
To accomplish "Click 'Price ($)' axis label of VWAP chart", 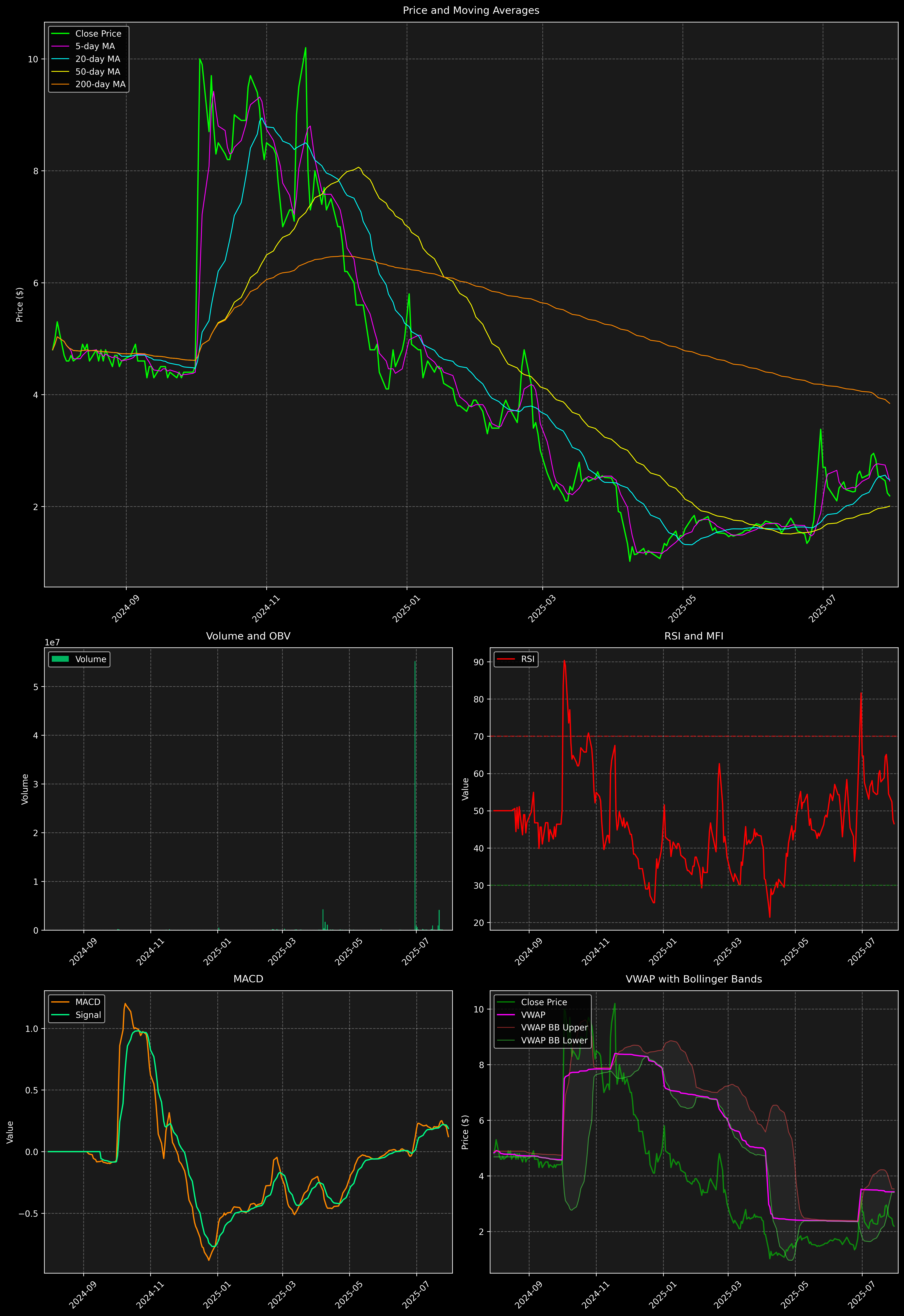I will click(x=466, y=1132).
